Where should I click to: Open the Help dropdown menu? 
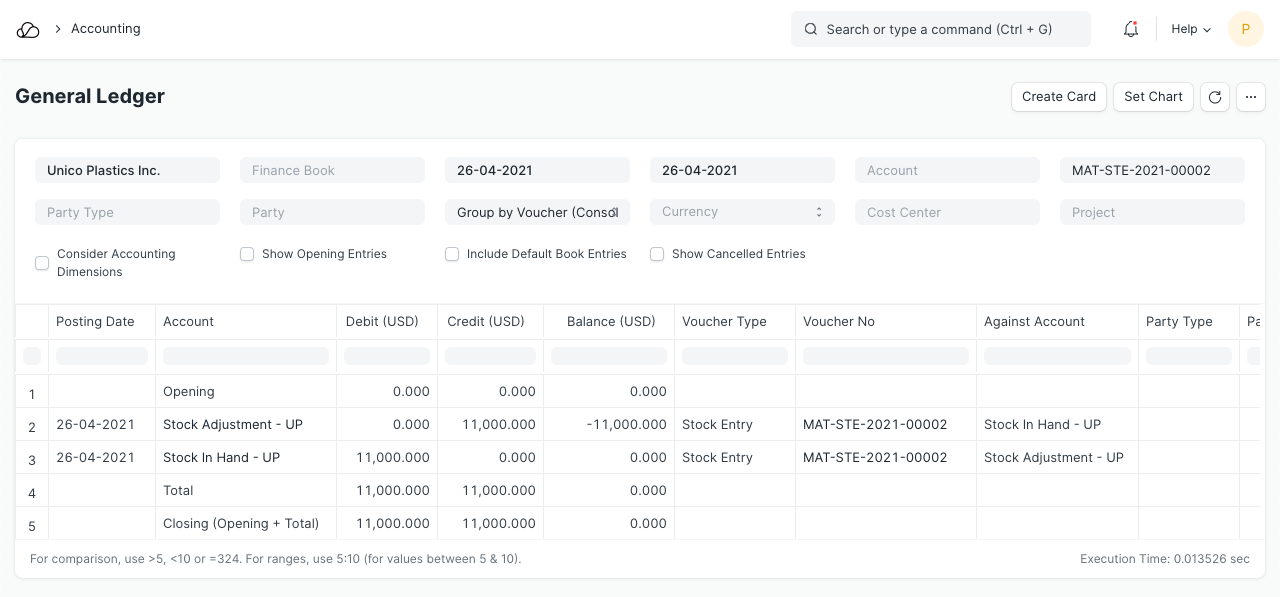pos(1191,30)
